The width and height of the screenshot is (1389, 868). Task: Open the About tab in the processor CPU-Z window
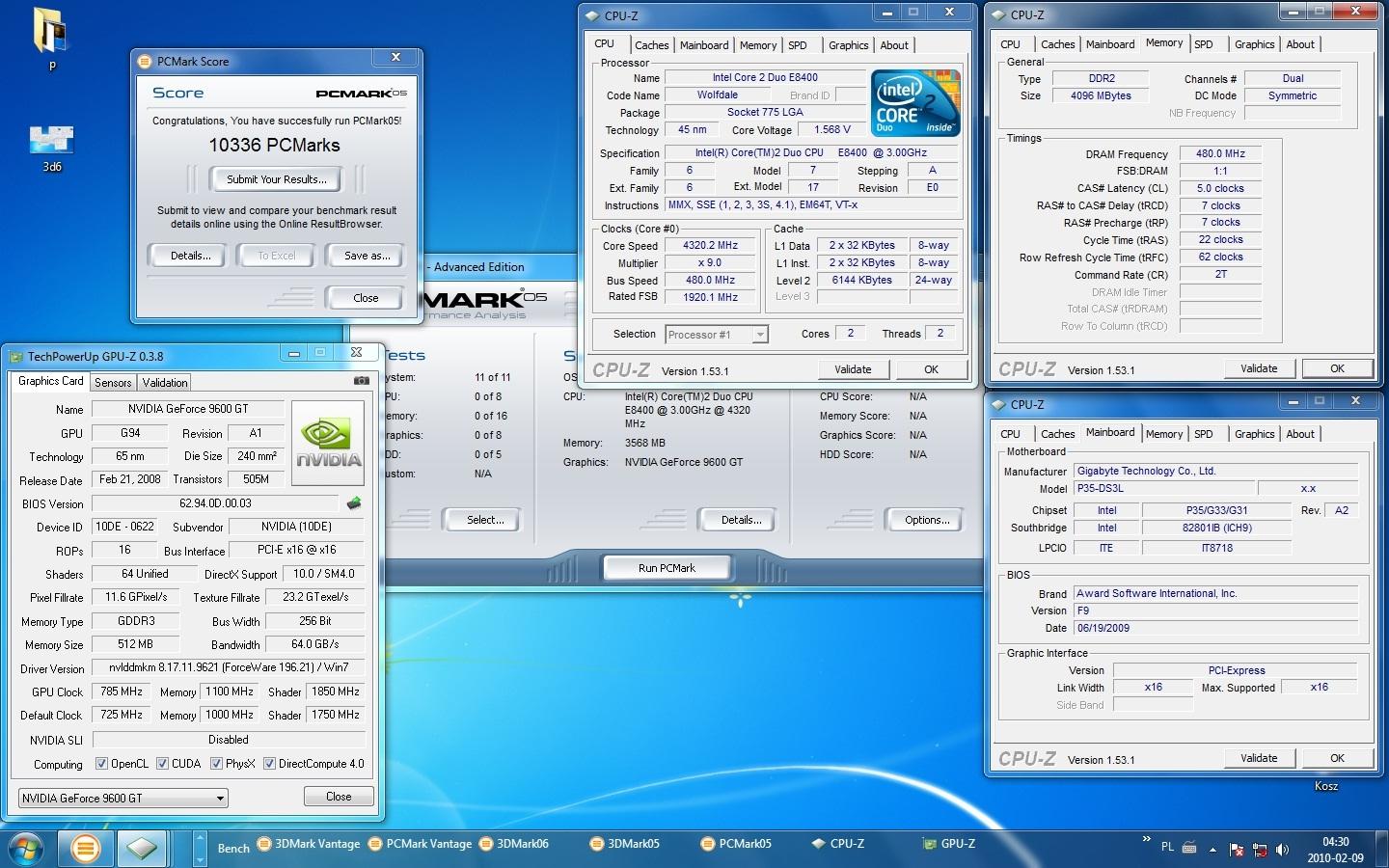tap(893, 45)
